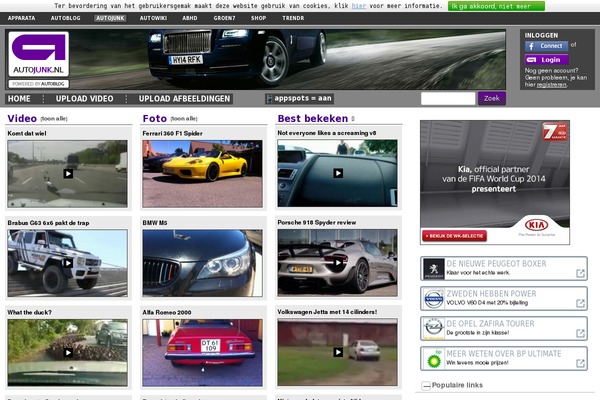This screenshot has width=600, height=400.
Task: Open the Video section heading
Action: pyautogui.click(x=22, y=118)
